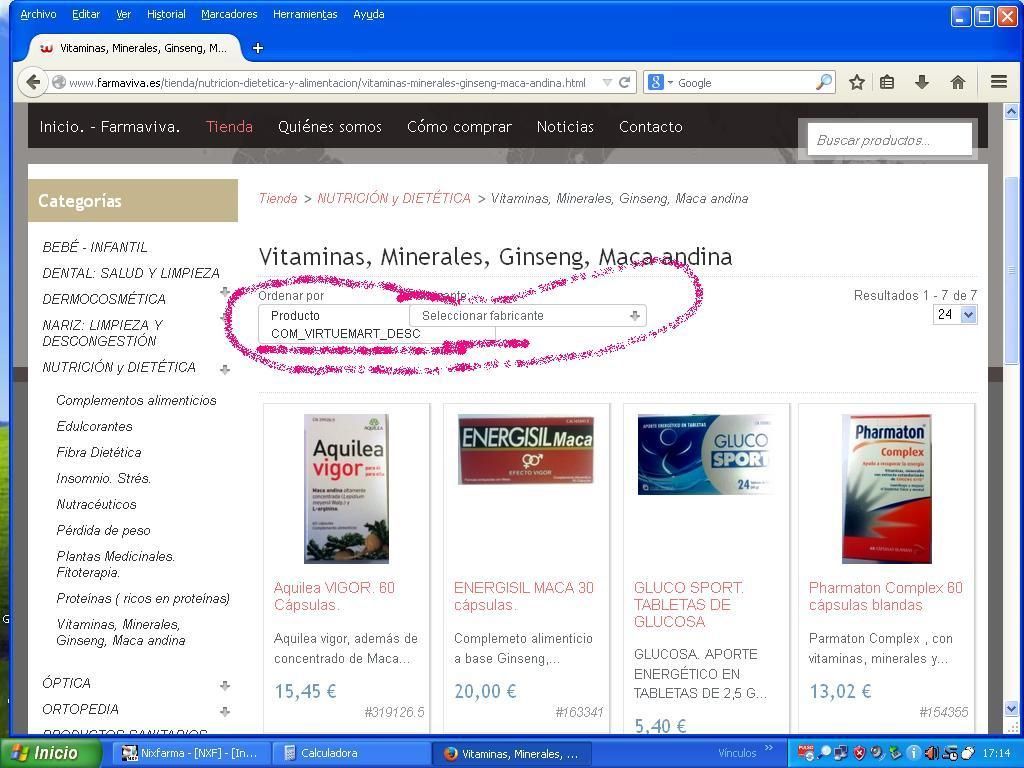Screen dimensions: 1024x768
Task: Click the Google search input field
Action: pyautogui.click(x=744, y=83)
